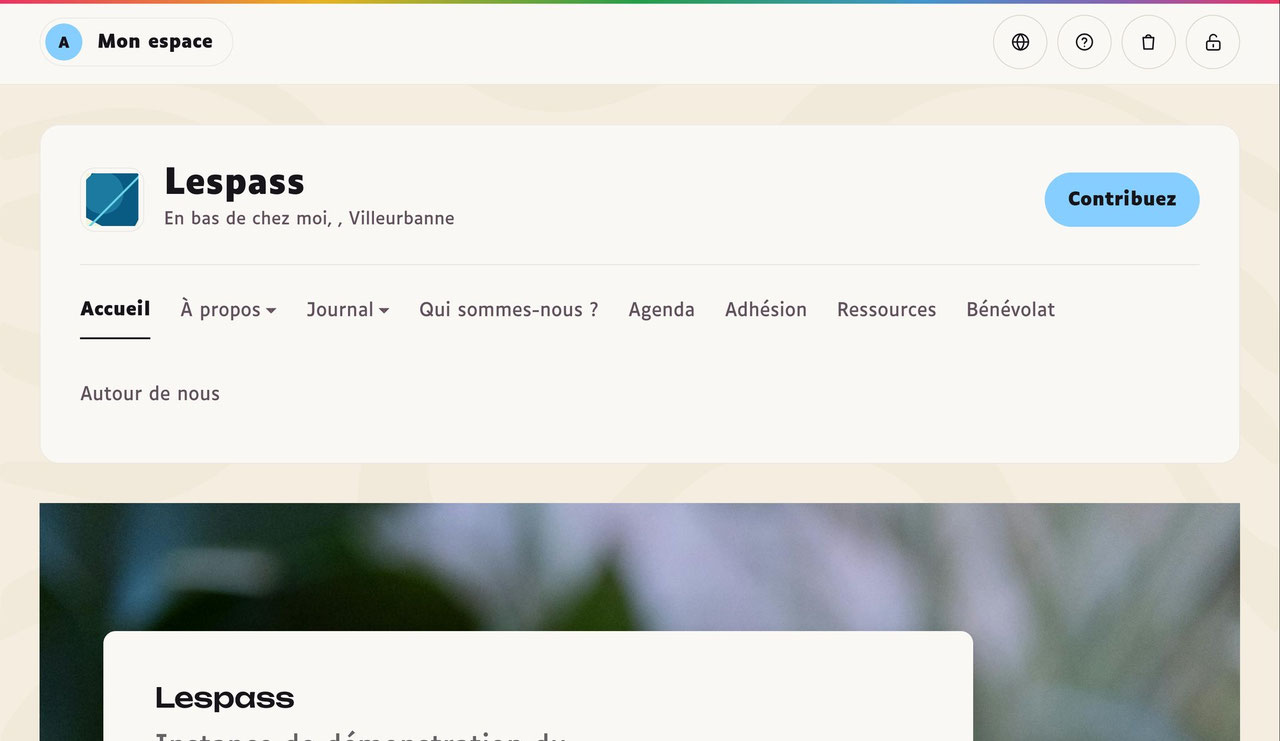Open Qui sommes-nous ? page
Screen dimensions: 1280x741
[509, 310]
